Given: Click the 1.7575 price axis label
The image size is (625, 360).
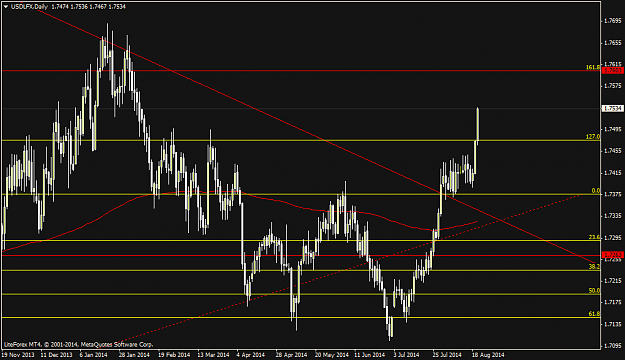Looking at the screenshot, I should (x=613, y=86).
